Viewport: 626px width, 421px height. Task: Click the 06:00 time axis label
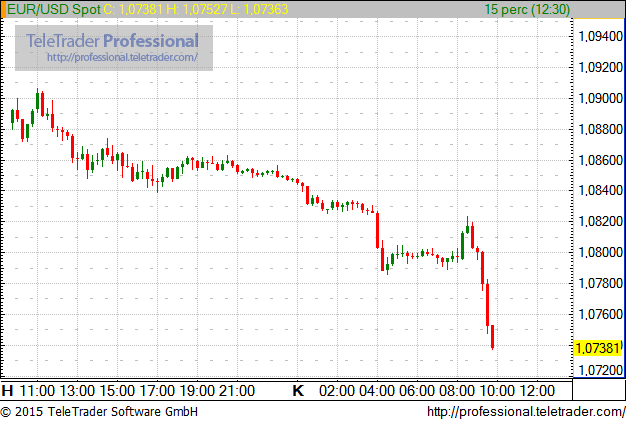click(x=417, y=391)
